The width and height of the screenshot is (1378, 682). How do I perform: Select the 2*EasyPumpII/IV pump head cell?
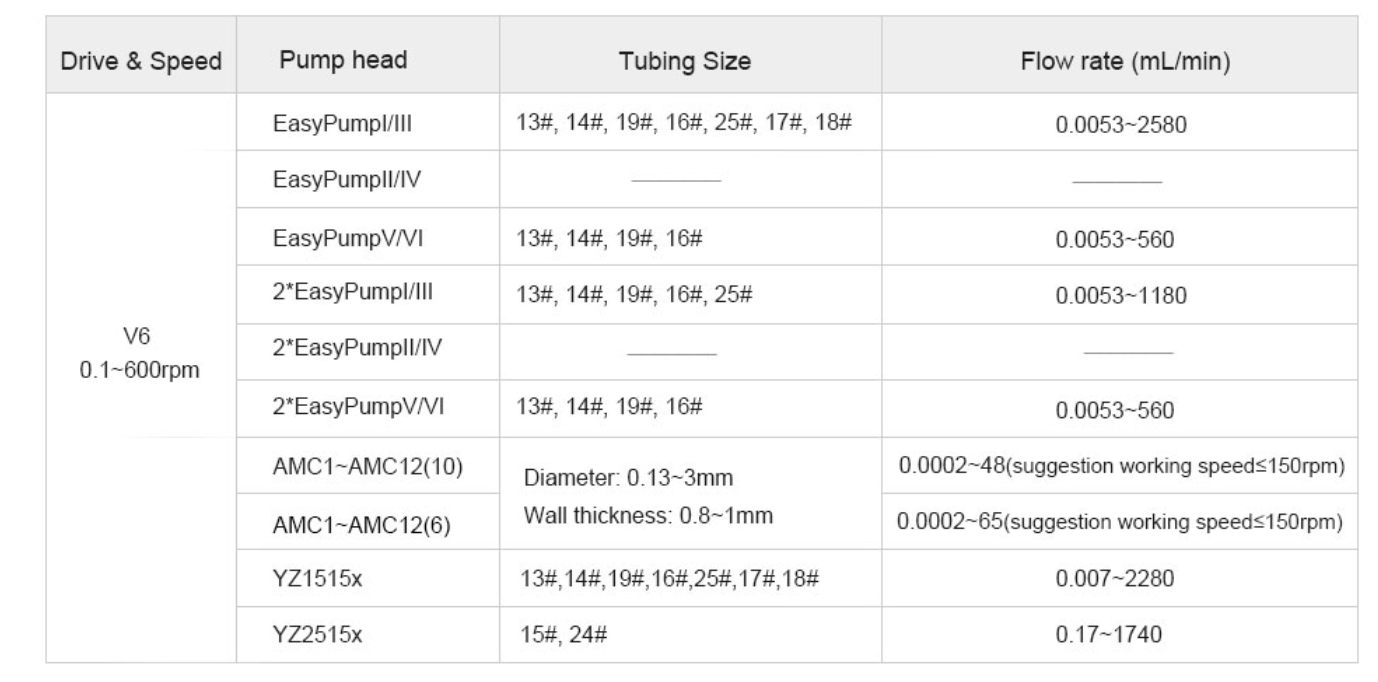click(x=368, y=351)
